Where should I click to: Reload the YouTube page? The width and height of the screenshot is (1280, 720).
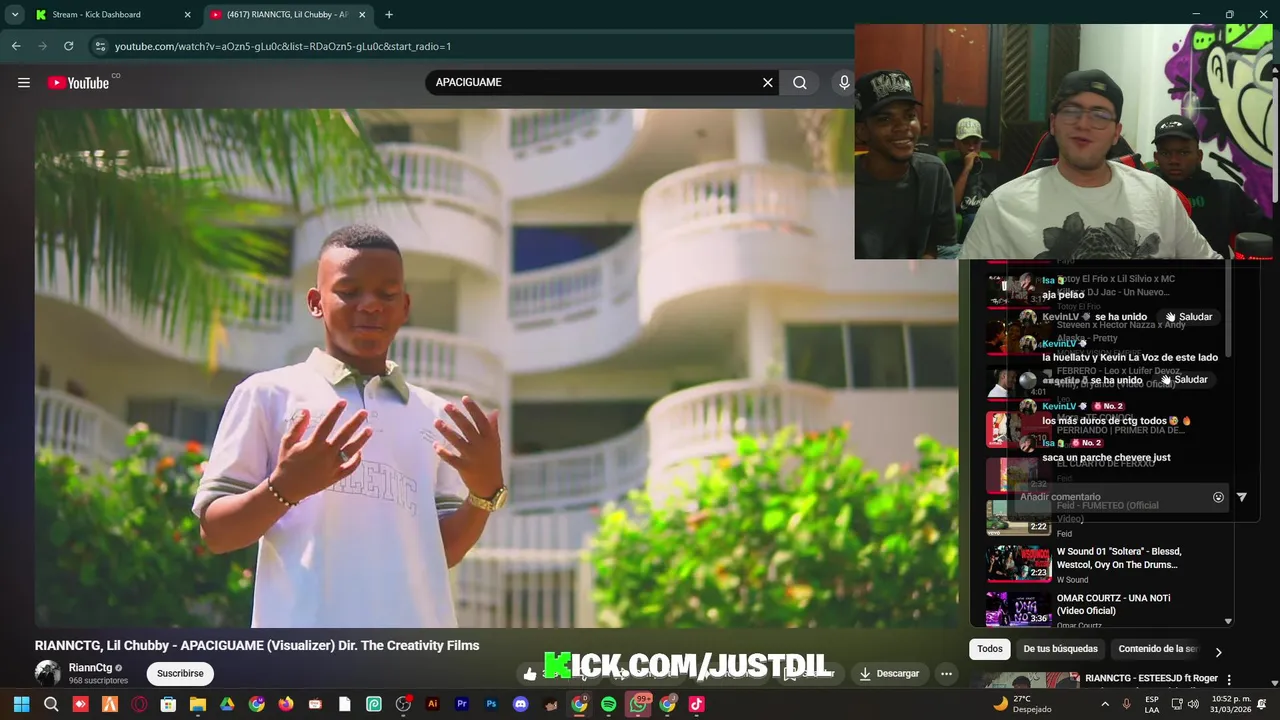(x=68, y=46)
